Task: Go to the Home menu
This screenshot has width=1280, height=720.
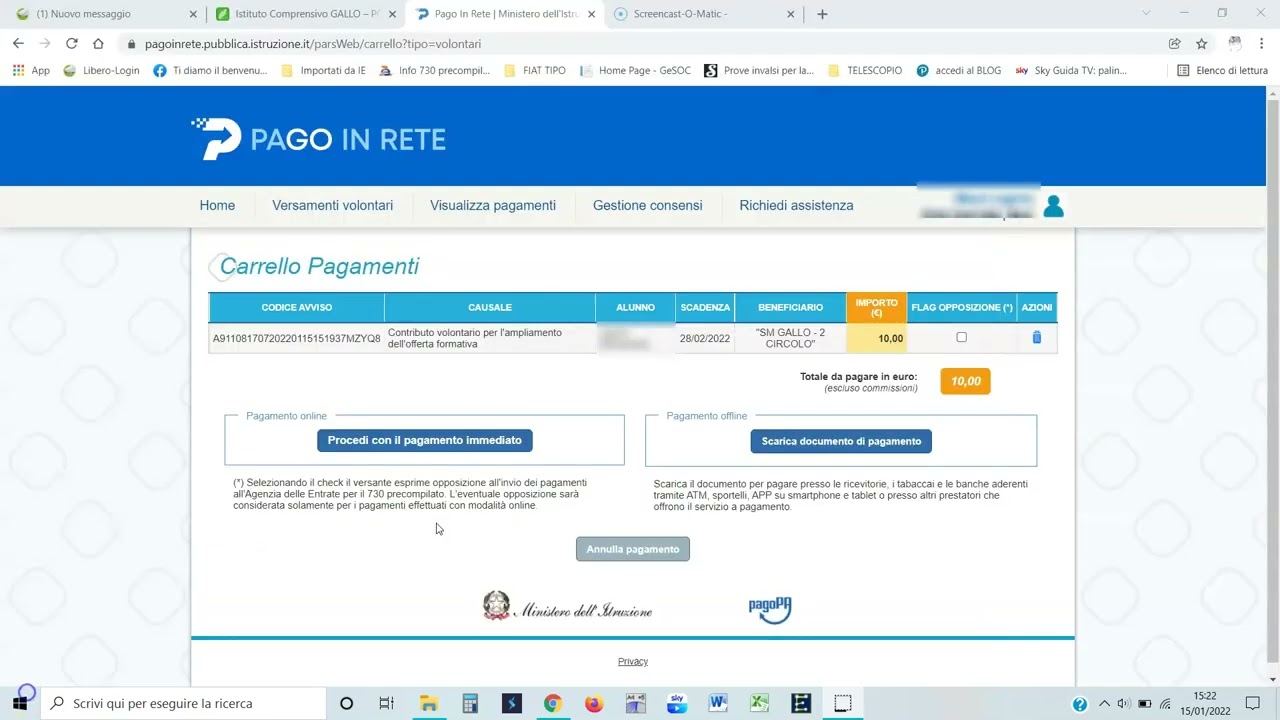Action: coord(217,205)
